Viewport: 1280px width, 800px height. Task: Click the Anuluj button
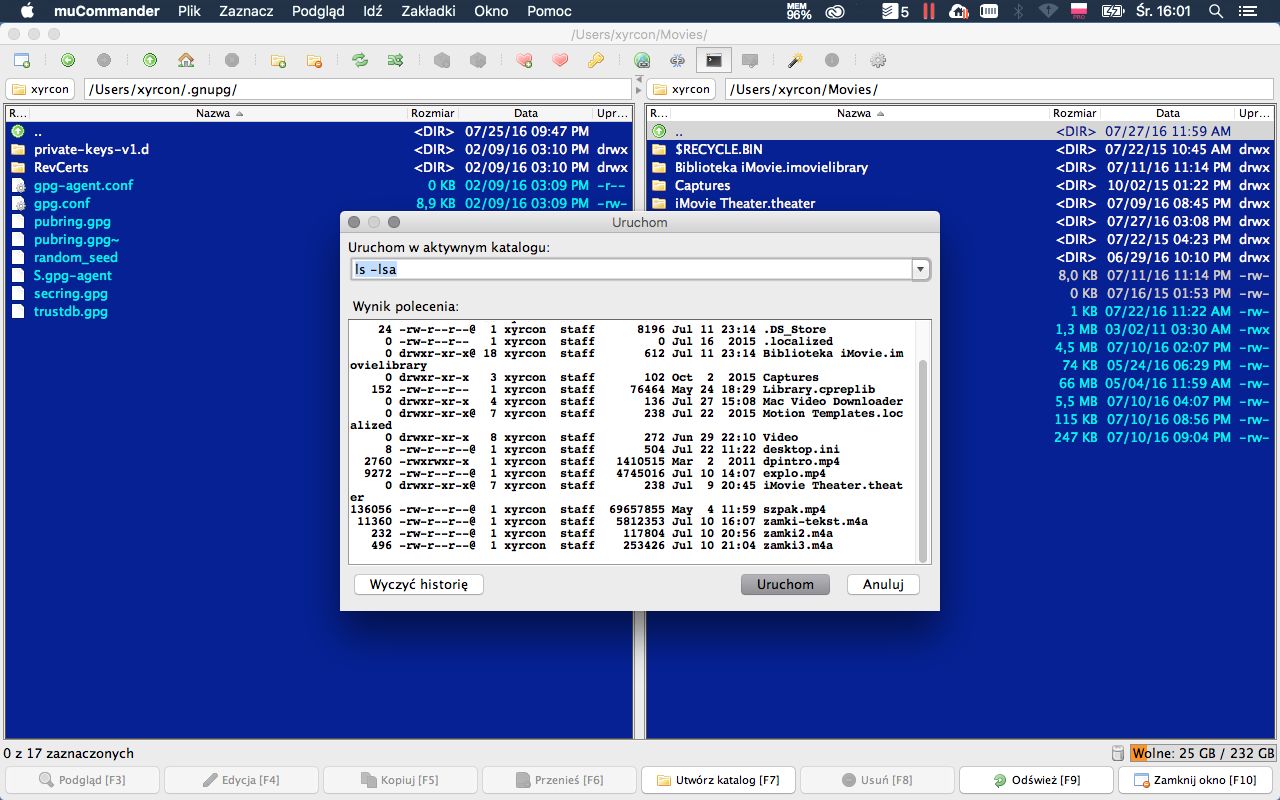tap(883, 584)
